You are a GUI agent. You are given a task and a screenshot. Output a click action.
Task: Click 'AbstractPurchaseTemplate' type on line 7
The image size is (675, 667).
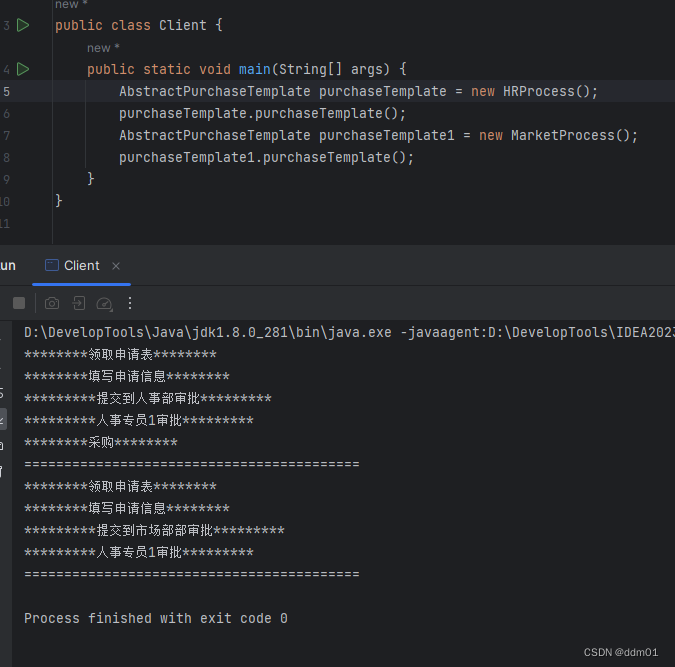(x=214, y=135)
